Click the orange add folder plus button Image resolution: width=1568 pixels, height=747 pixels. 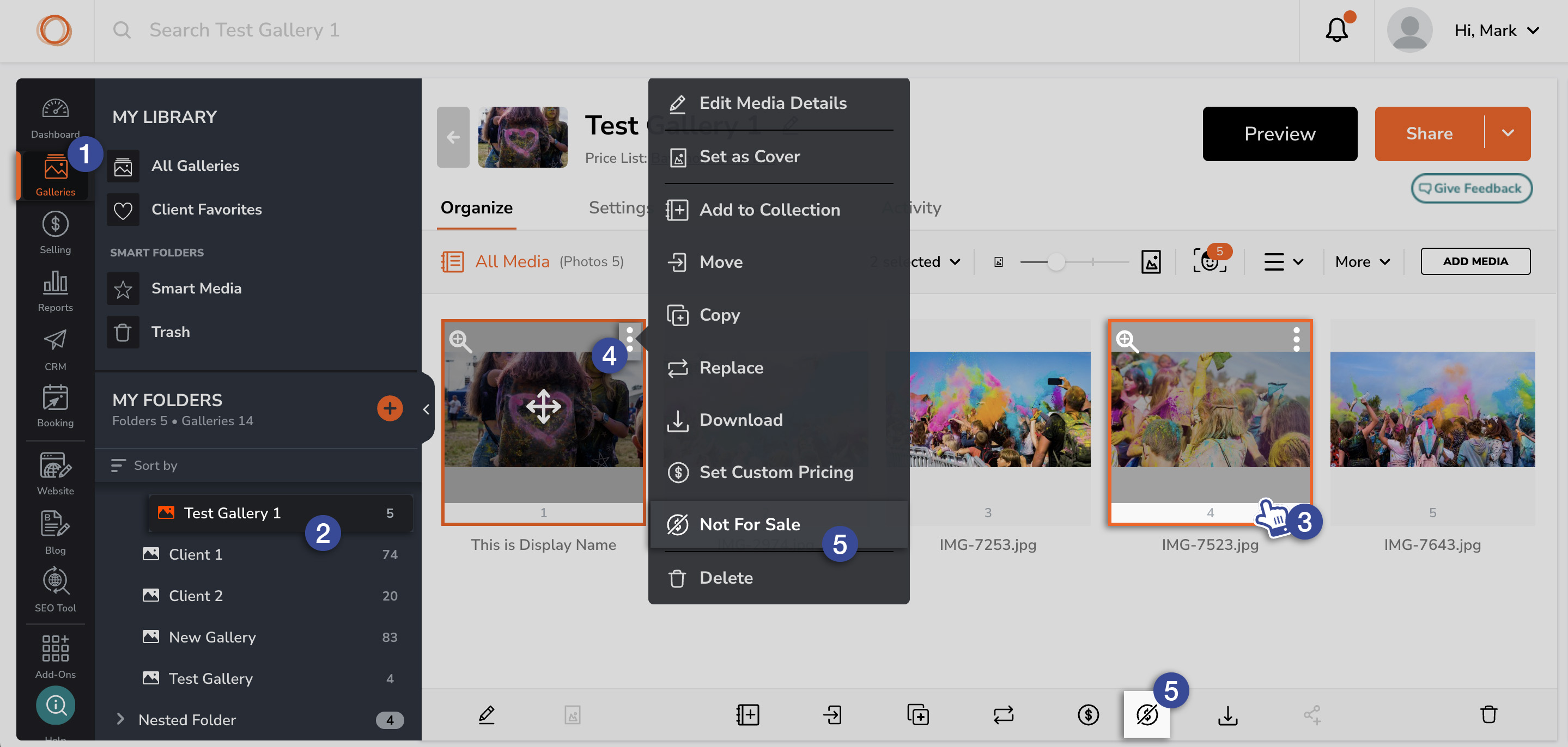(390, 408)
